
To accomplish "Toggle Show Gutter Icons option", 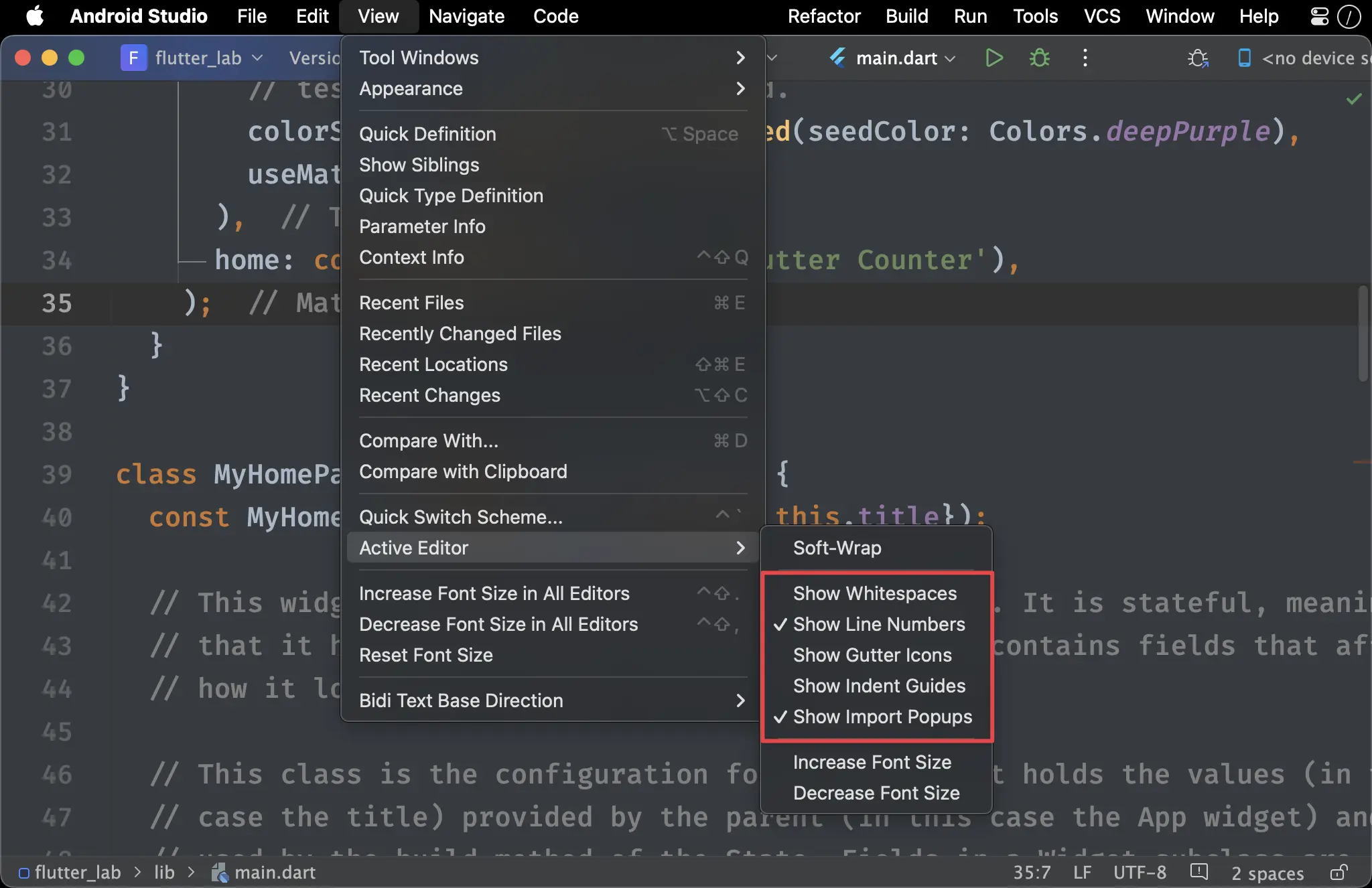I will point(872,655).
